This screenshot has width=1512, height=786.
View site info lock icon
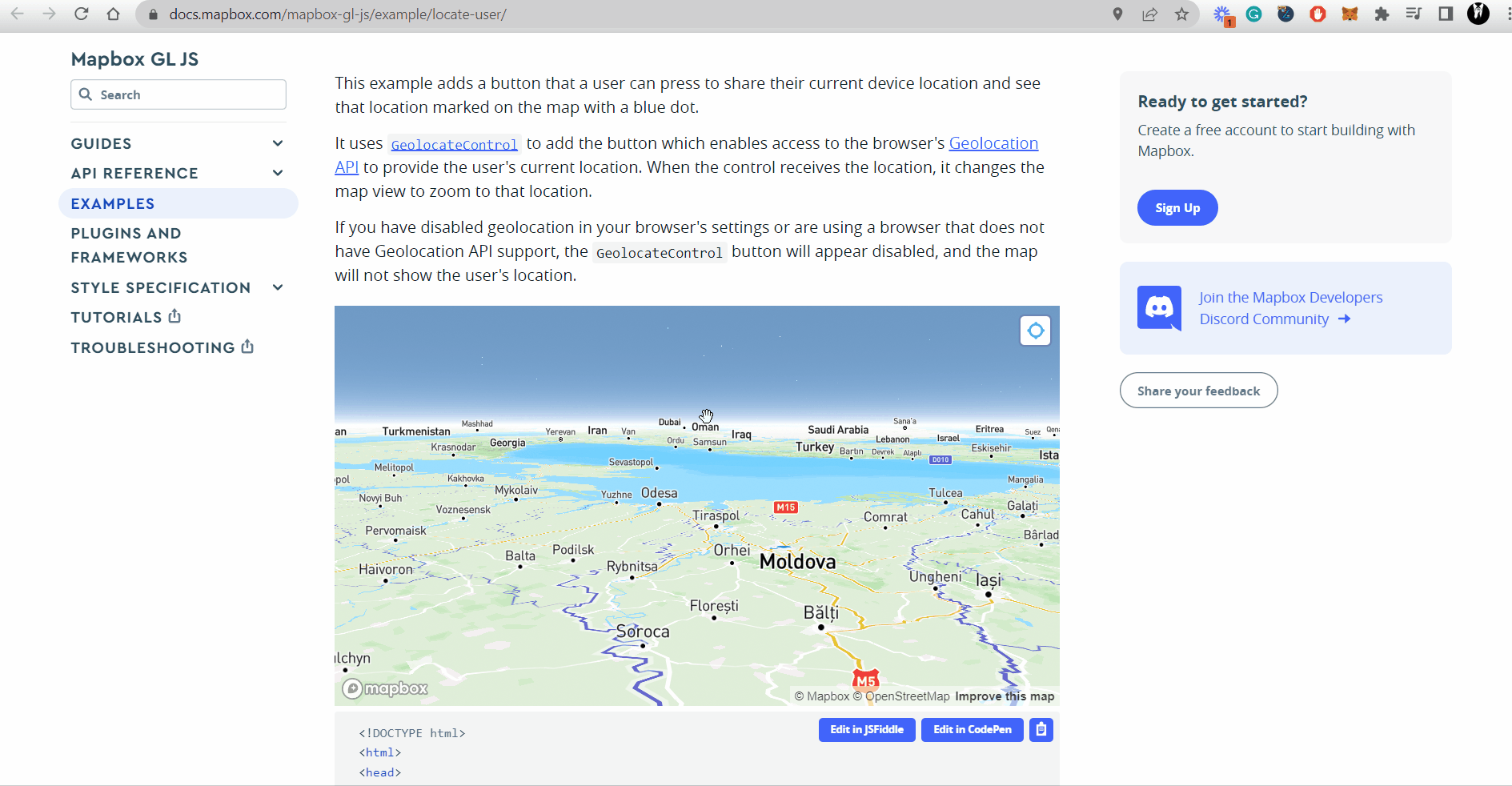(154, 14)
